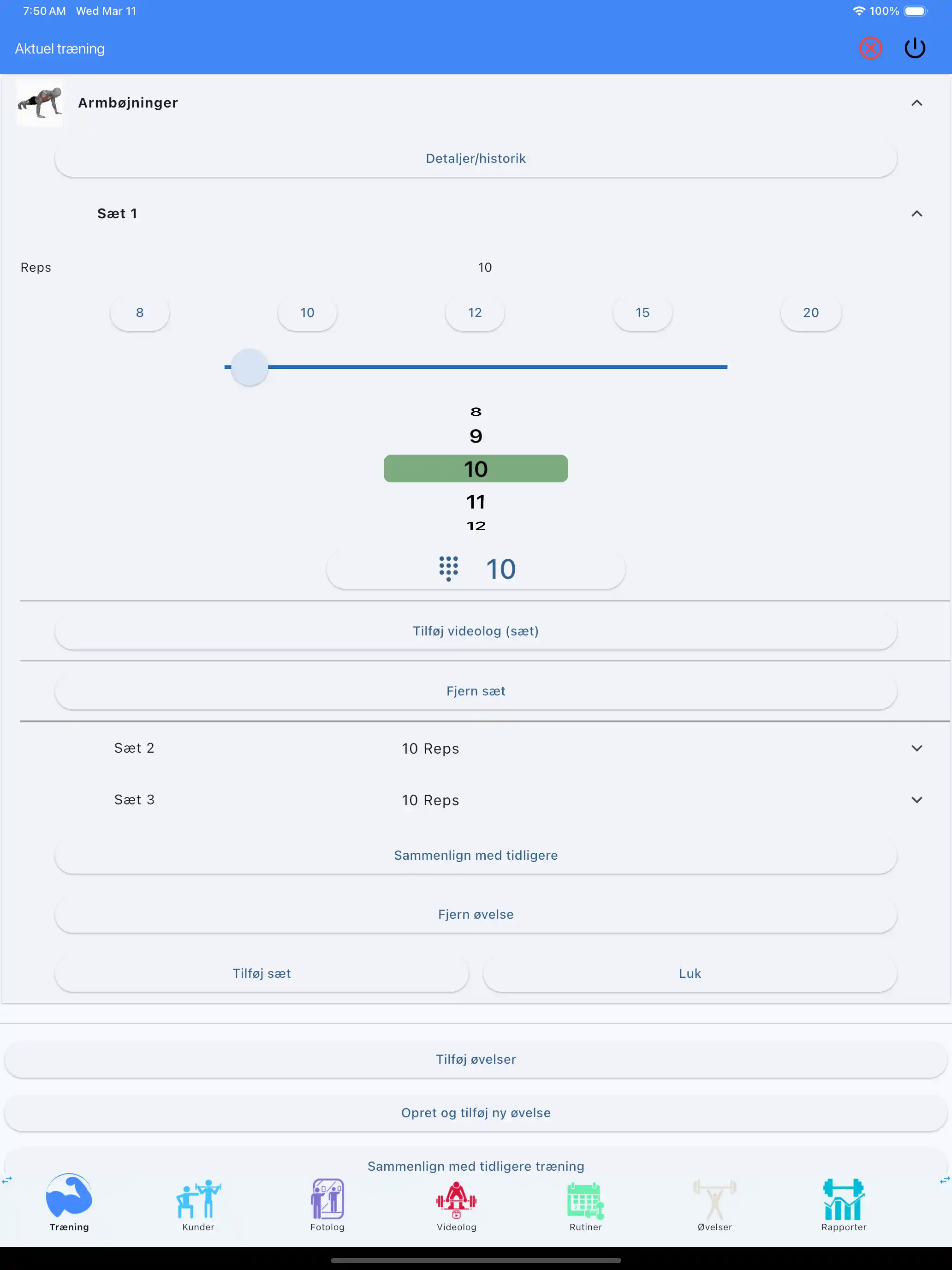Choose the 8 reps preset
Viewport: 952px width, 1270px height.
tap(139, 313)
